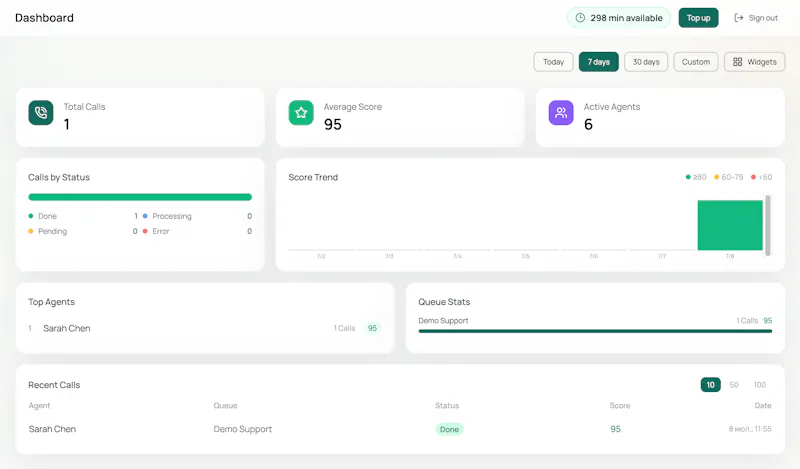Click the green ≥80 legend dot
The image size is (800, 469).
coord(688,177)
